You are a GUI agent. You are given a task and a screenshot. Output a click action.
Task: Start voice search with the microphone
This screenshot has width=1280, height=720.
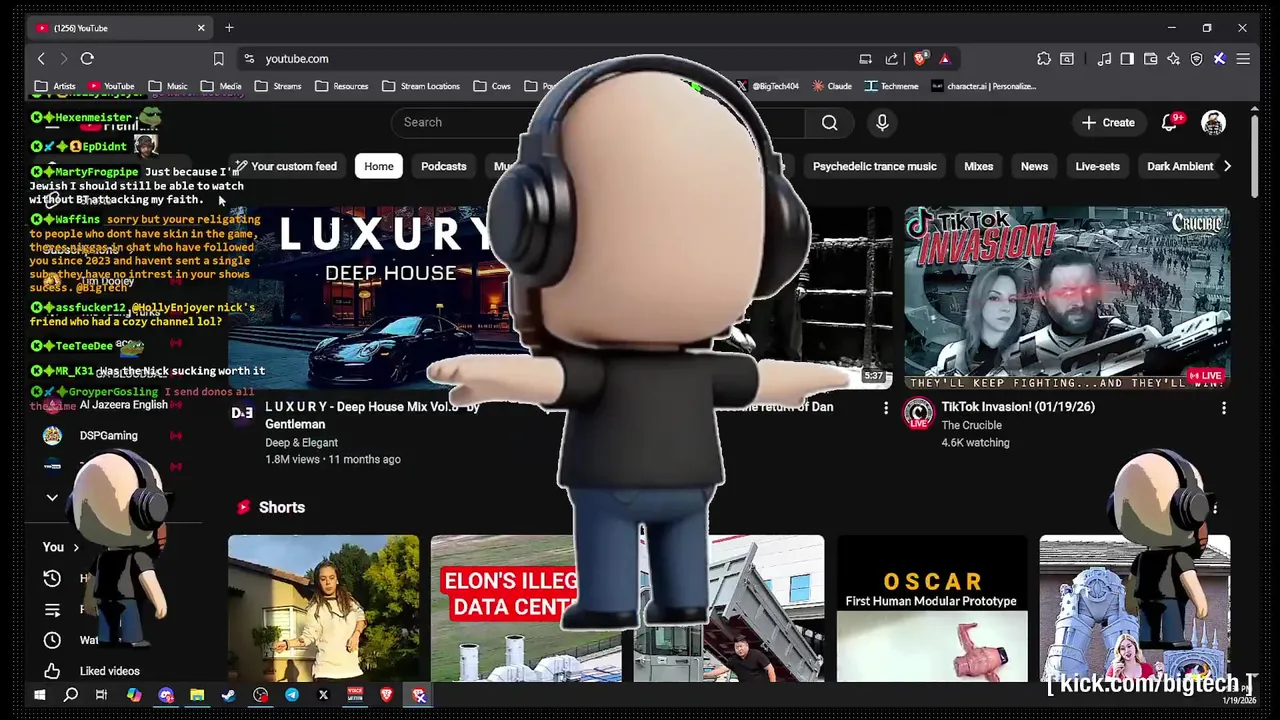coord(882,122)
